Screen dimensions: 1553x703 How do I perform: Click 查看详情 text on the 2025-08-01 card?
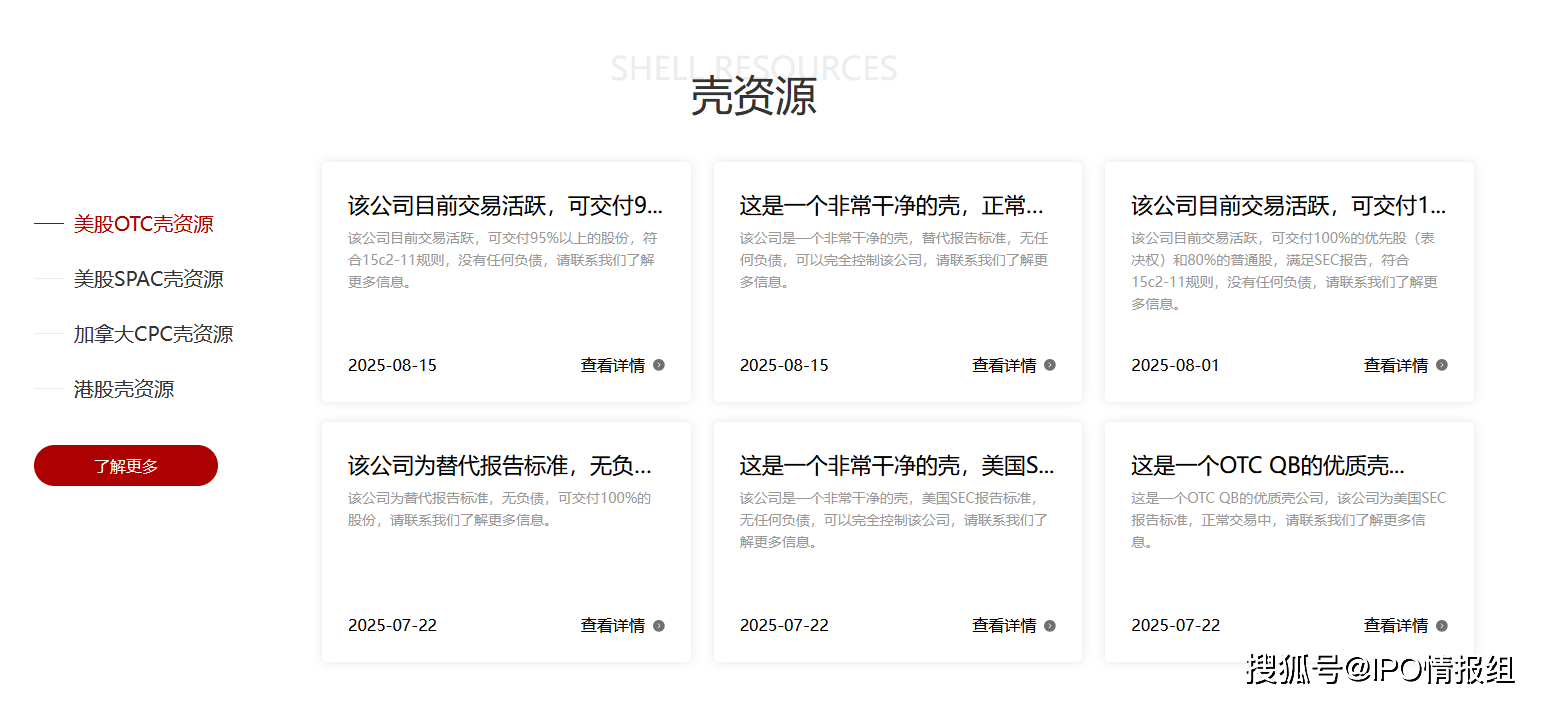tap(1395, 365)
